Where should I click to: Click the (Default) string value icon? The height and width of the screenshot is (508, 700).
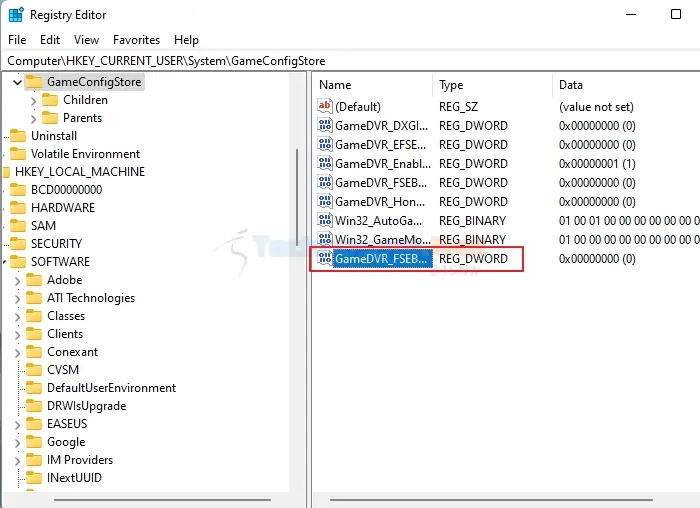pos(325,106)
